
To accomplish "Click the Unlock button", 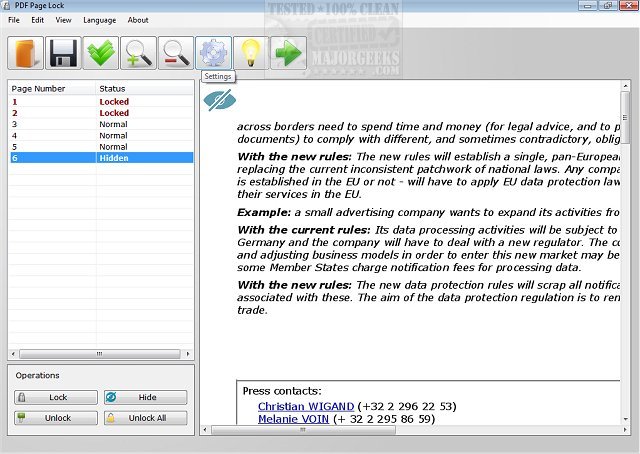I will coord(56,418).
